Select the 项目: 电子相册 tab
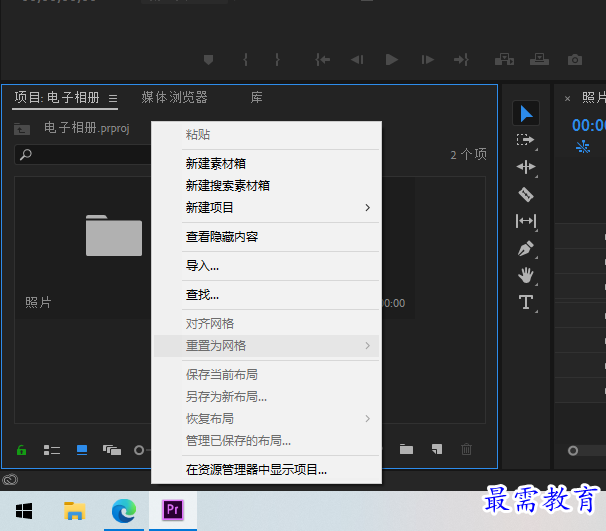 point(57,97)
